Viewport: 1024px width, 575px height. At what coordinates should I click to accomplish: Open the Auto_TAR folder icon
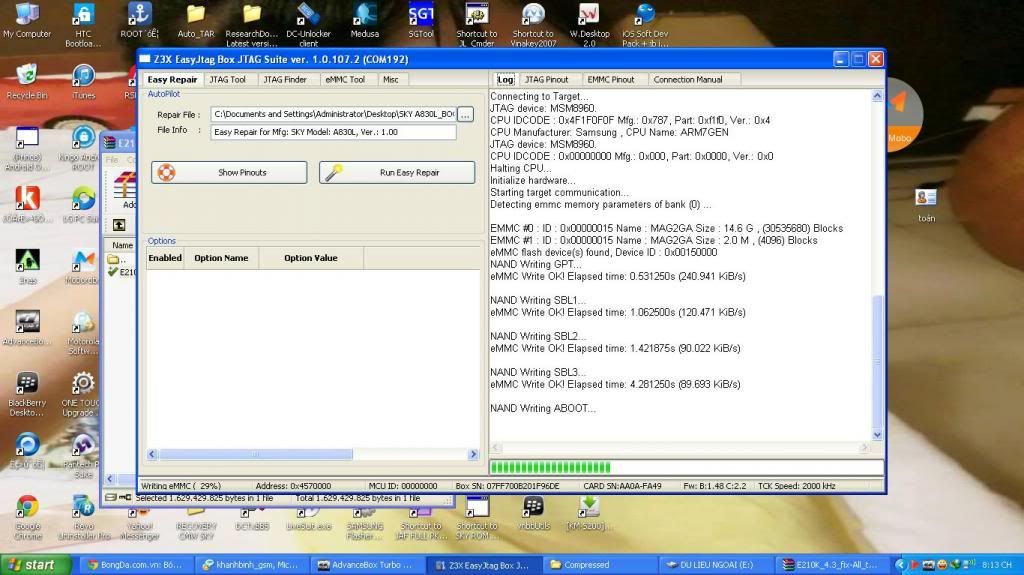195,20
